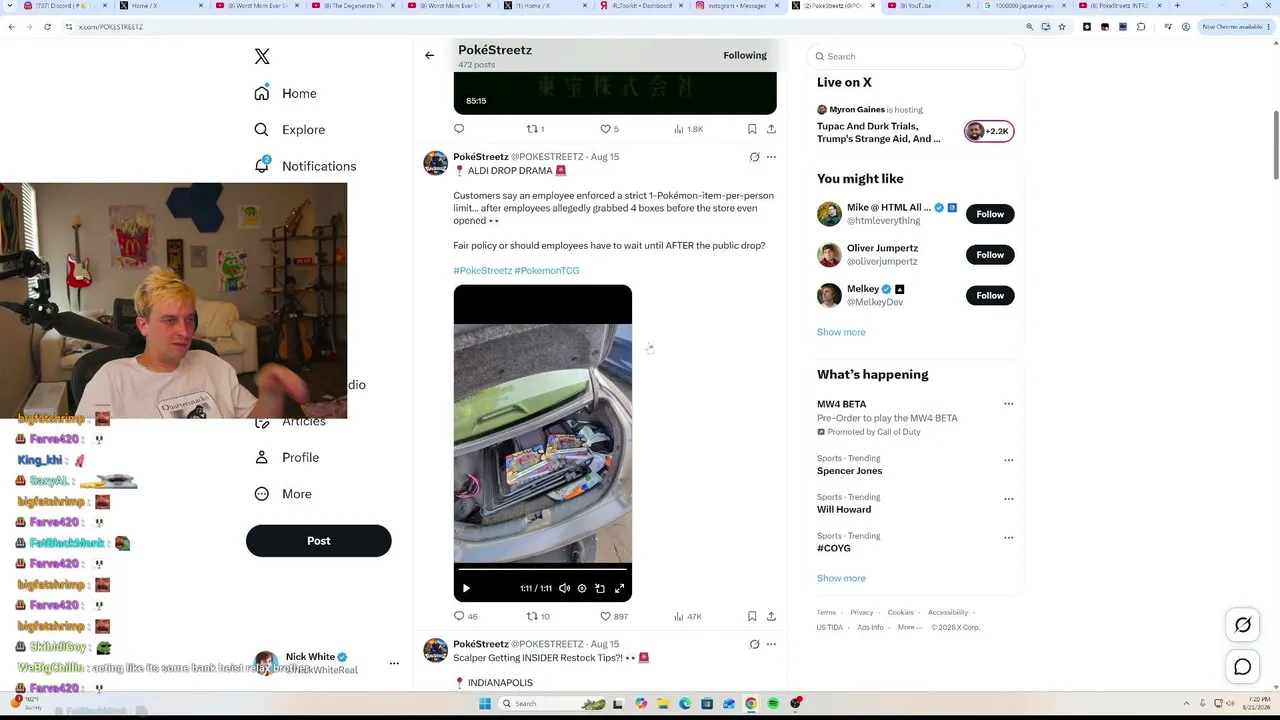Show more suggested accounts under Melkey
The height and width of the screenshot is (720, 1280).
tap(841, 332)
